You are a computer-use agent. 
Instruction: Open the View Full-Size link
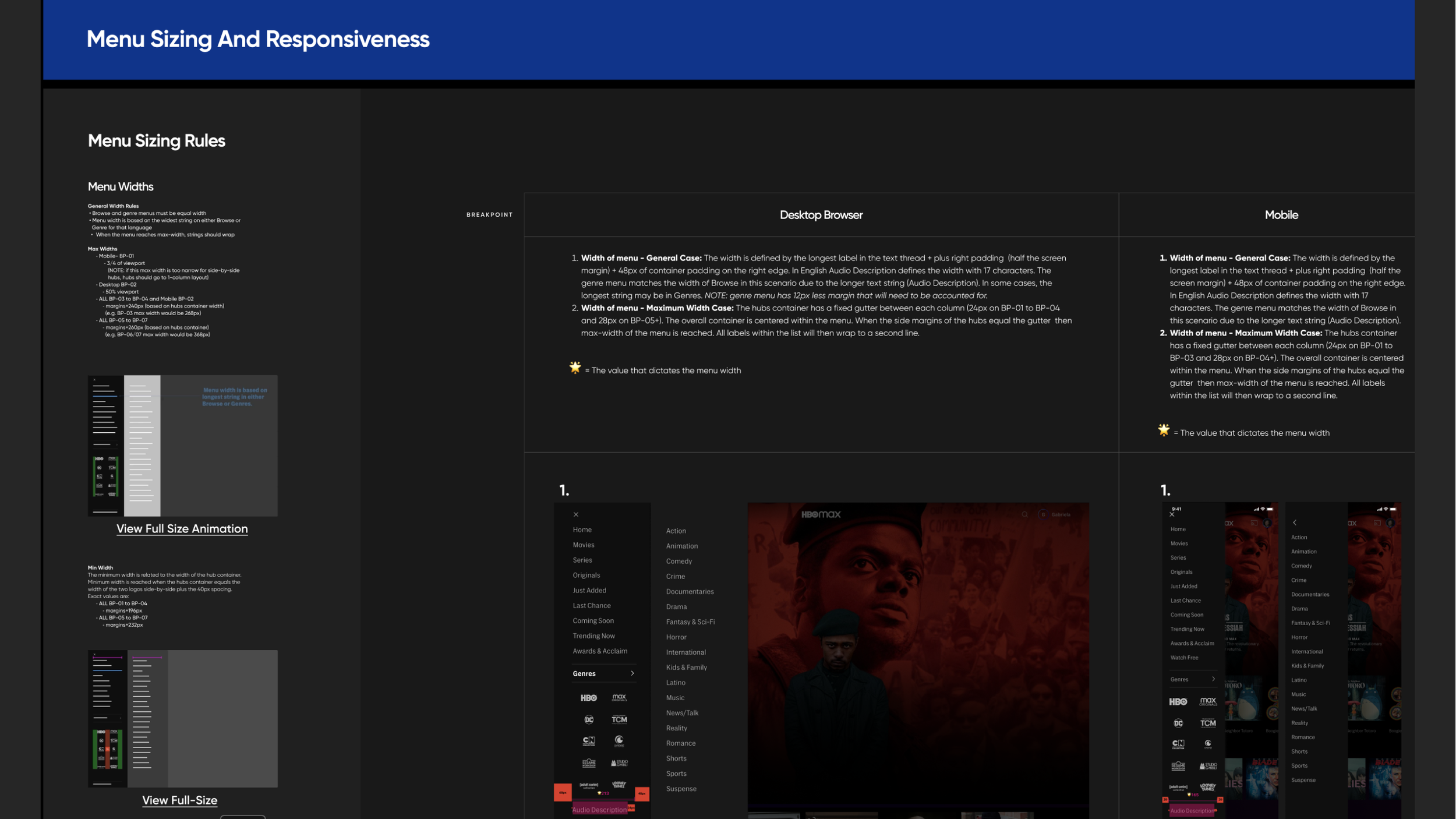[x=179, y=800]
